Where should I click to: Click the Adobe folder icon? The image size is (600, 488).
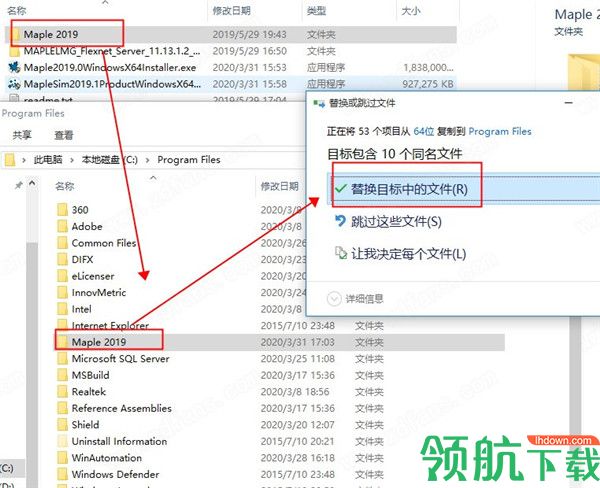point(62,226)
